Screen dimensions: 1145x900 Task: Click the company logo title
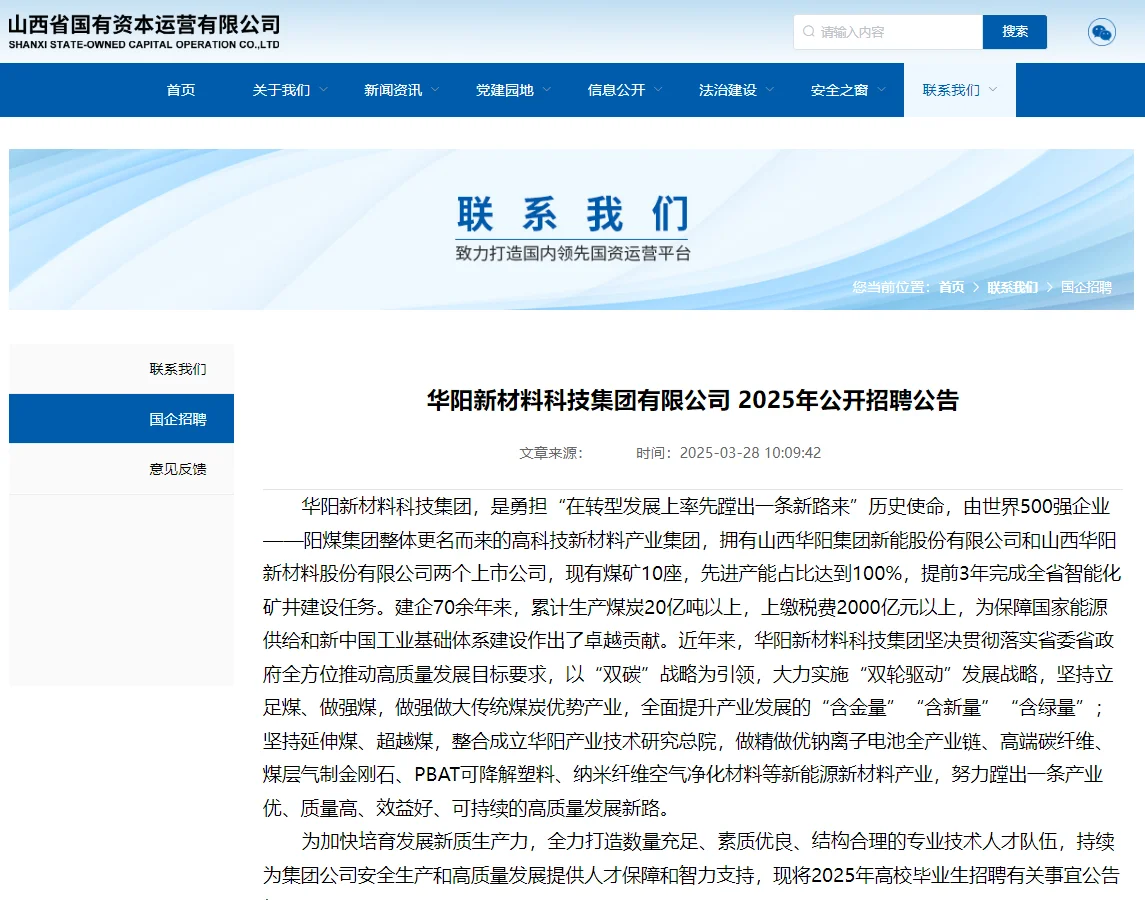[x=144, y=24]
